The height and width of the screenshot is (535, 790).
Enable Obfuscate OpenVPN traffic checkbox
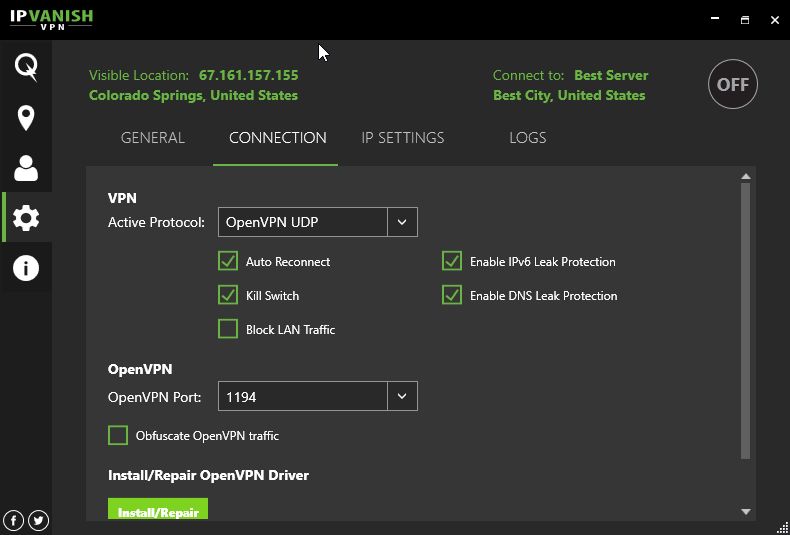point(118,435)
